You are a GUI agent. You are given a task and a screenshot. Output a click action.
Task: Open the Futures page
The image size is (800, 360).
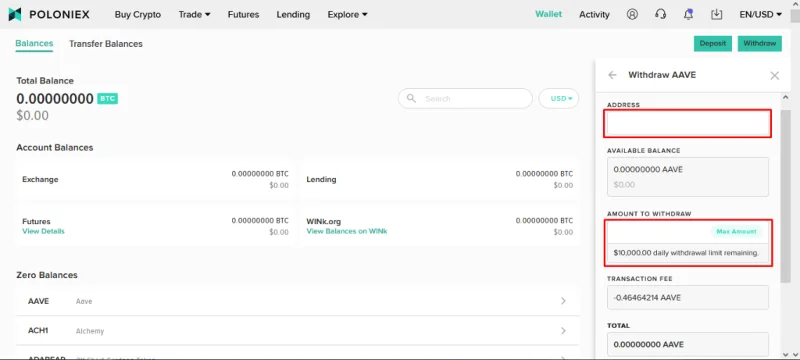(243, 14)
